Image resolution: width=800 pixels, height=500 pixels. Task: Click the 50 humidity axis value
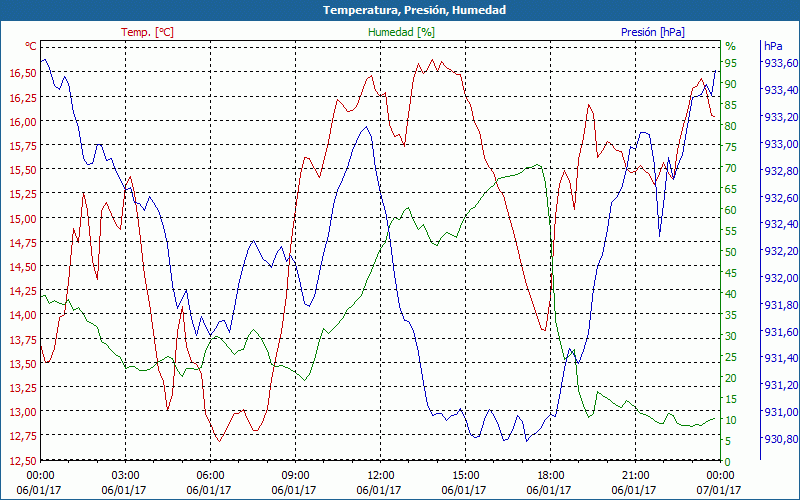coord(731,252)
